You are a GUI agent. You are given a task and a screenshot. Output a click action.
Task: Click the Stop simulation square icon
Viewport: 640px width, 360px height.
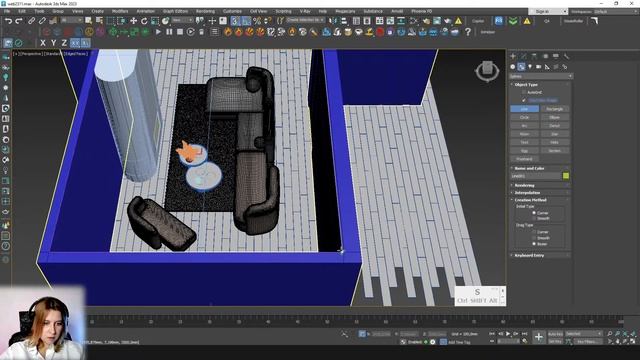tap(180, 32)
